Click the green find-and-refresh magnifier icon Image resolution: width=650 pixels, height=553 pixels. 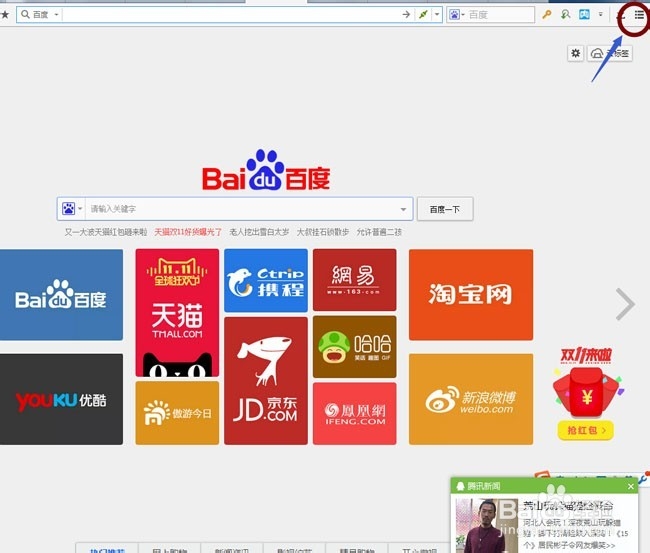(x=565, y=15)
